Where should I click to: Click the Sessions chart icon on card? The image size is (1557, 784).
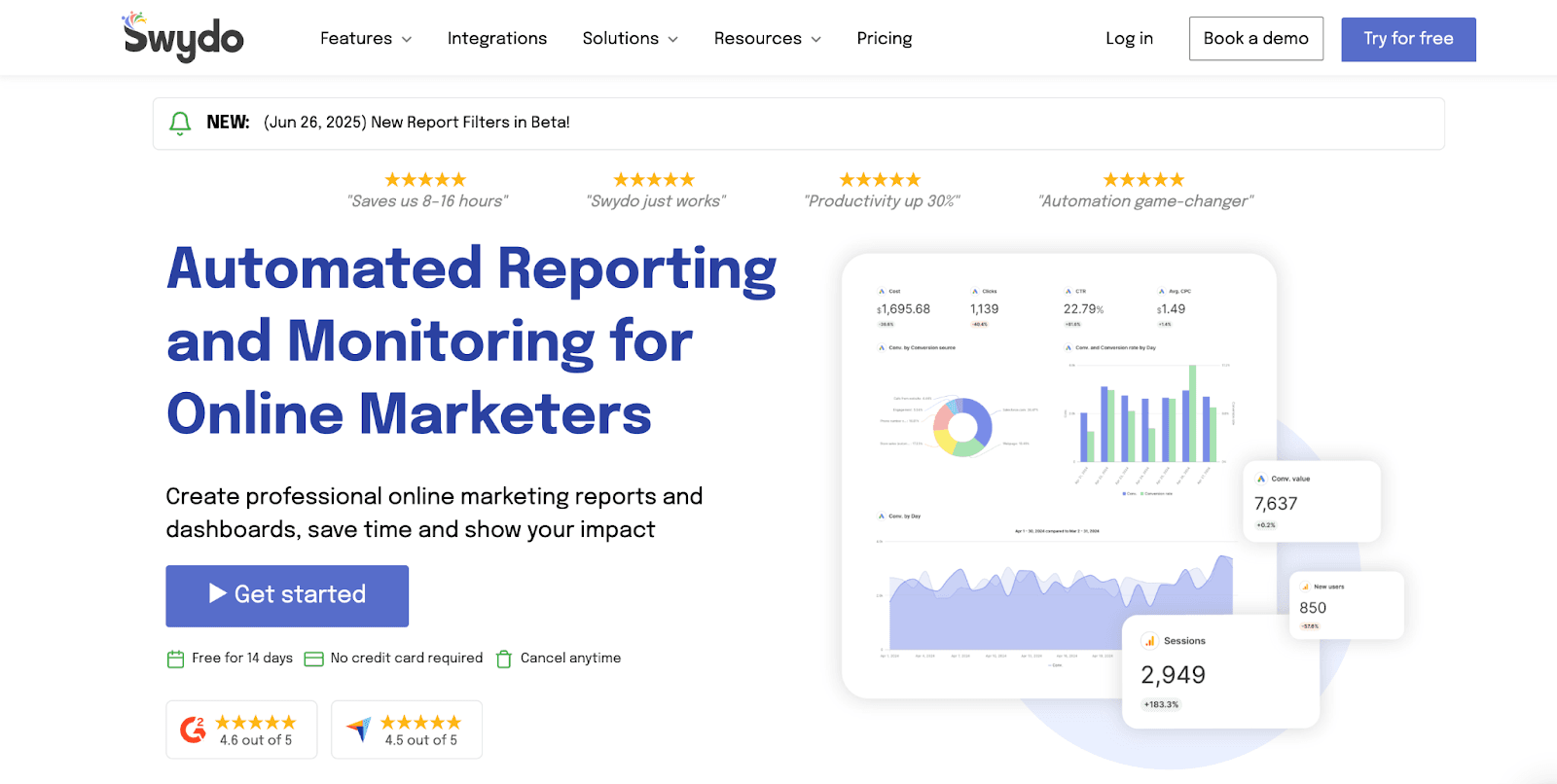click(1149, 641)
